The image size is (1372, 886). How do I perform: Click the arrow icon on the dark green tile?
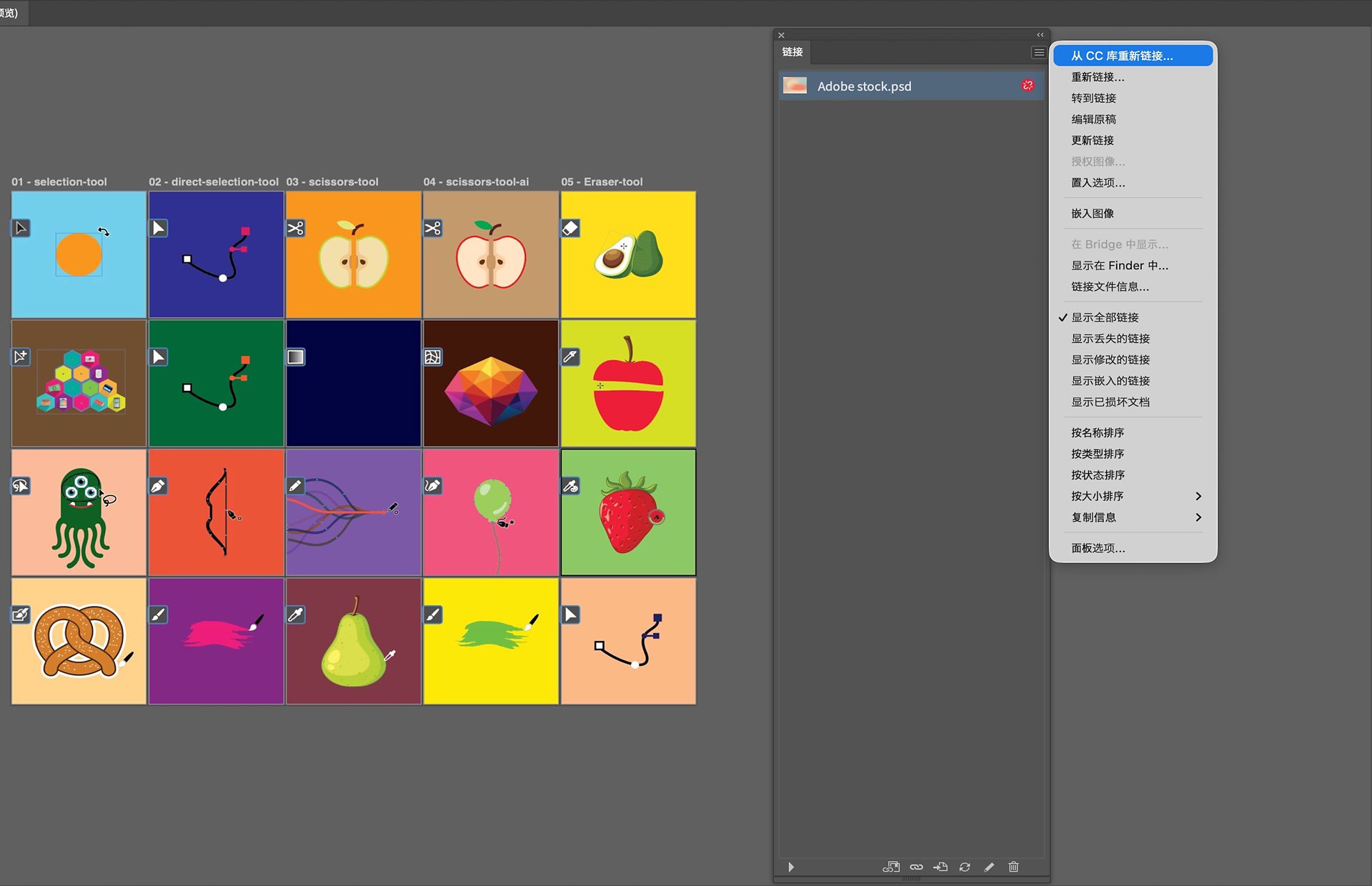pos(159,357)
